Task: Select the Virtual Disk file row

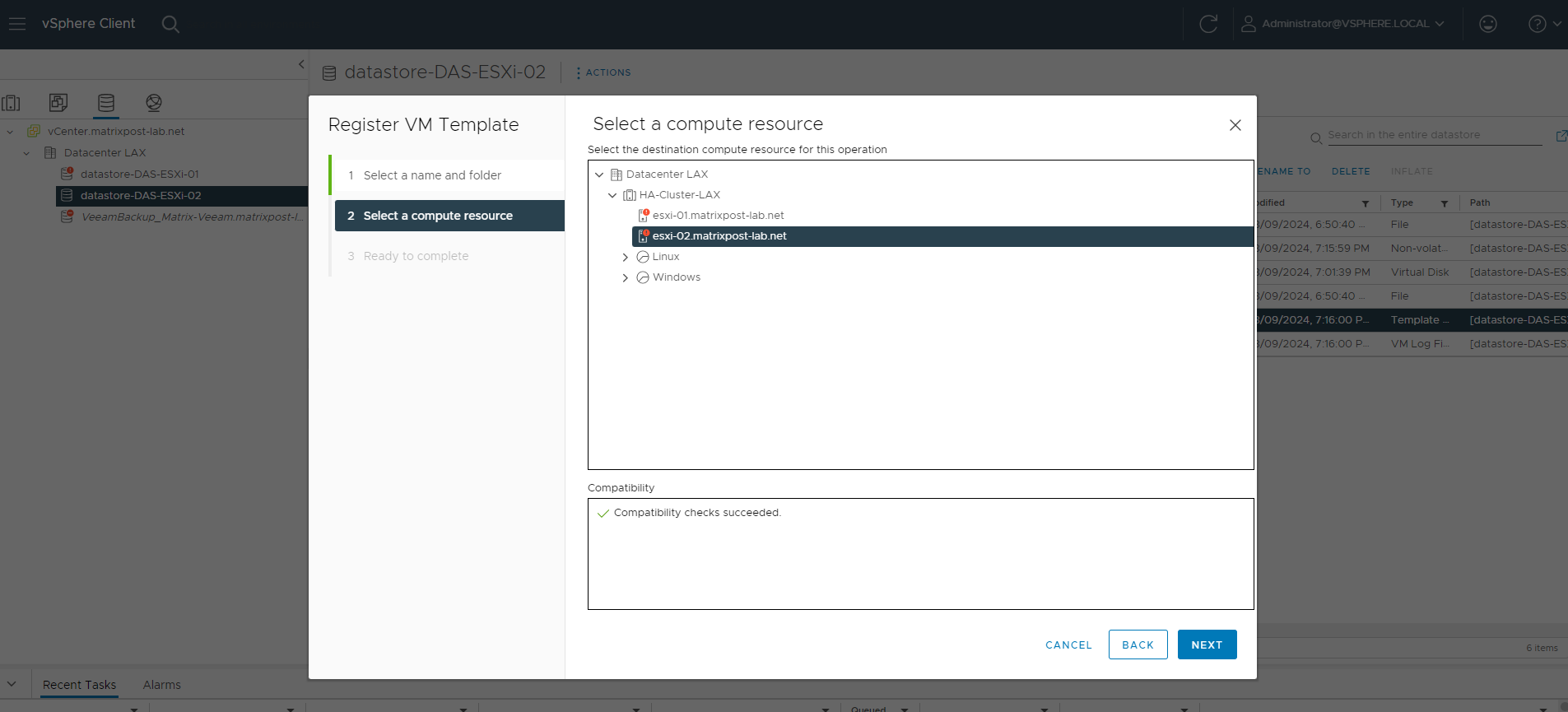Action: click(x=1412, y=272)
